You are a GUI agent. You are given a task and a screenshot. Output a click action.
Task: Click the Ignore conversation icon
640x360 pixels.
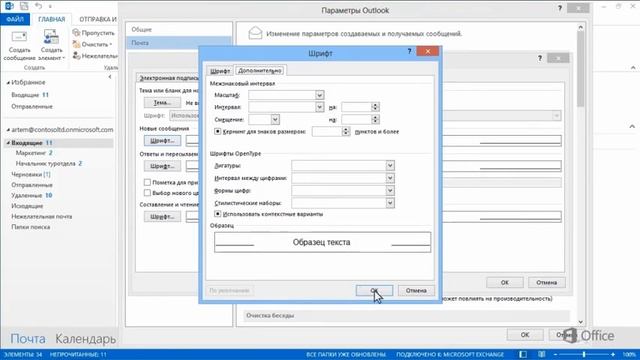point(76,33)
